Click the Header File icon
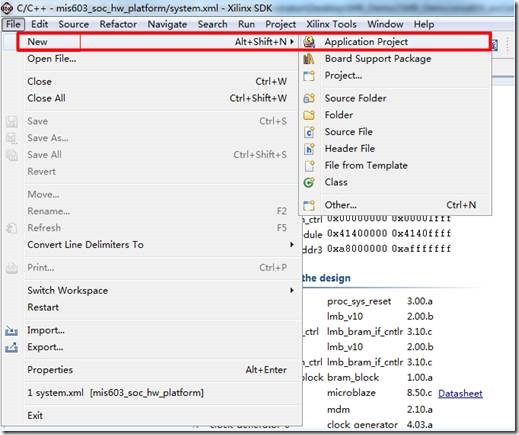Screen dimensions: 519x435 pos(309,149)
